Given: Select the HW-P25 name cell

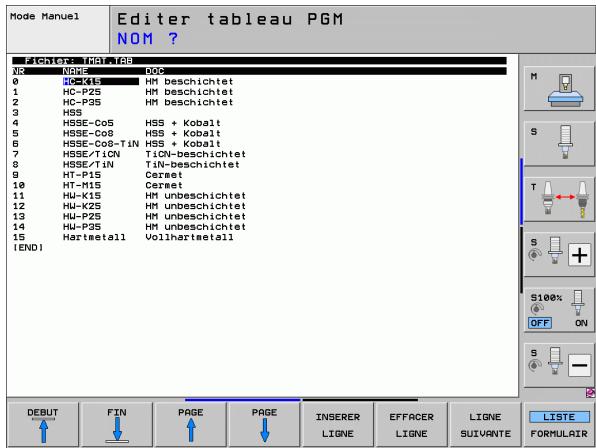Looking at the screenshot, I should pos(82,216).
